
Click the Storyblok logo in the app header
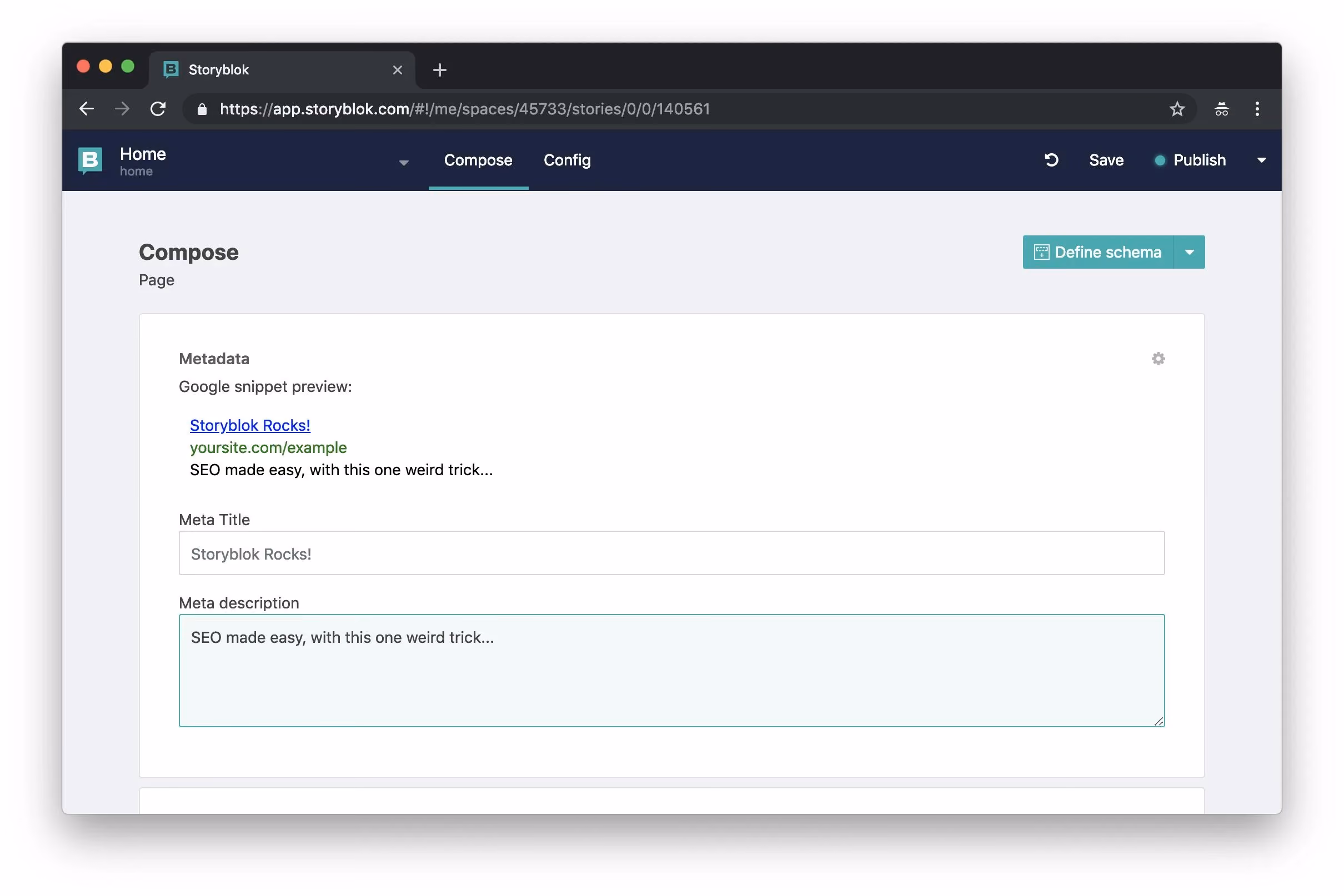(x=90, y=160)
